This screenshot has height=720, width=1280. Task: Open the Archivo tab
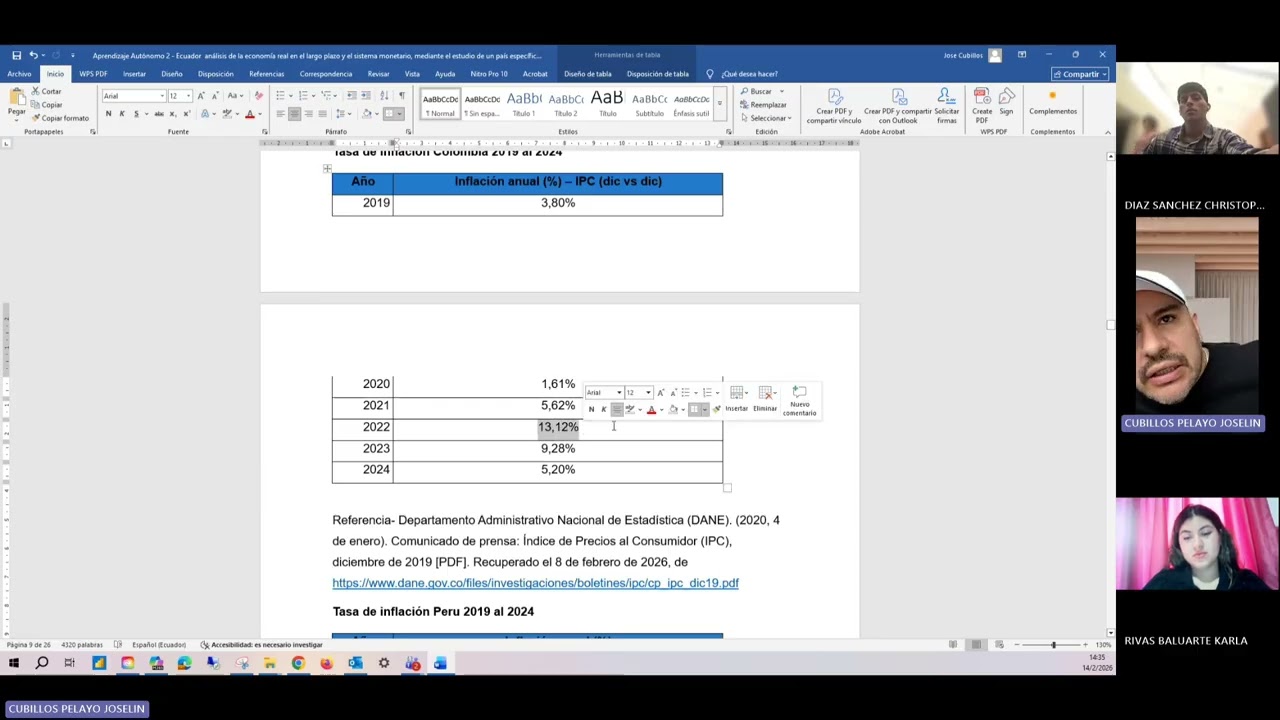(19, 74)
